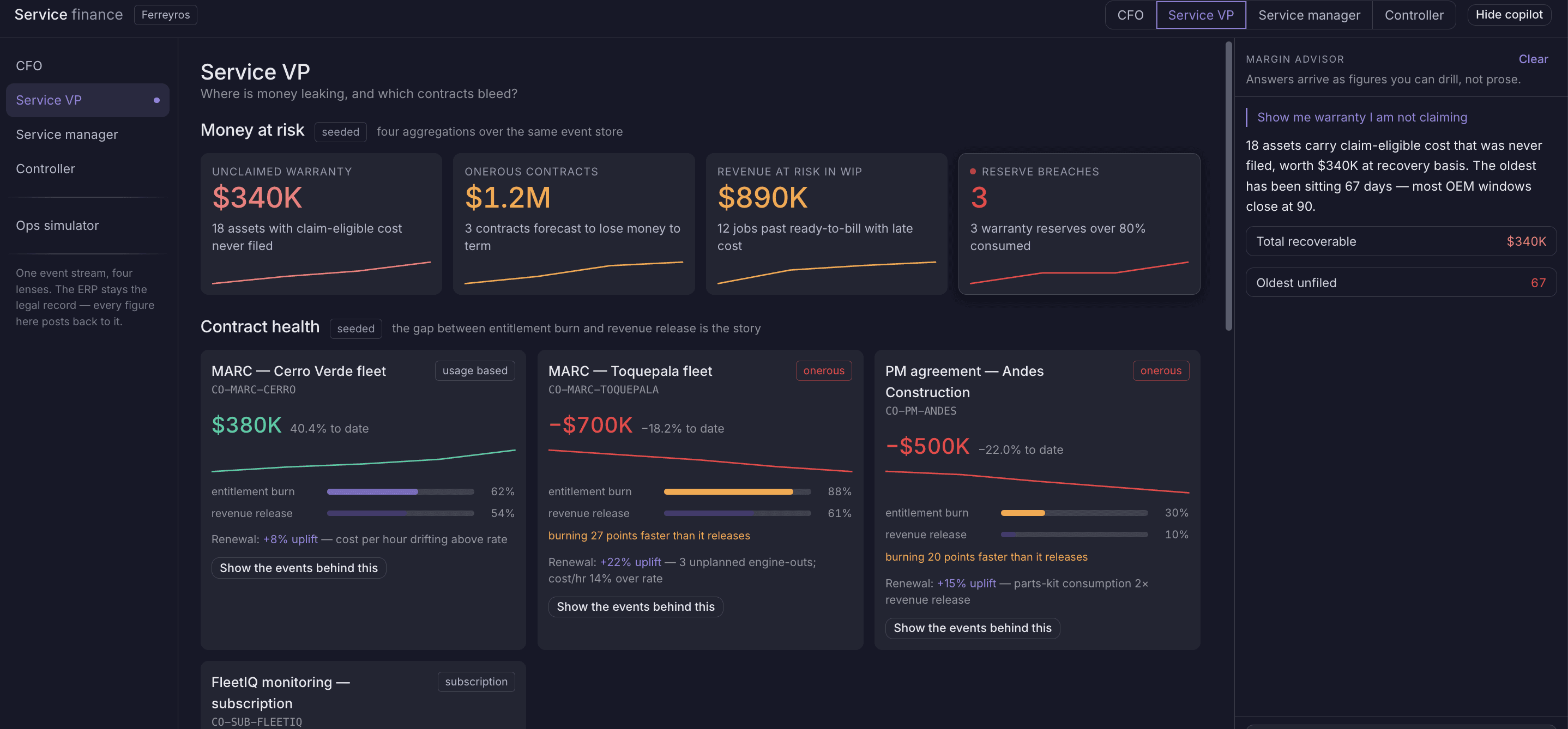
Task: Open the FleetIQ monitoring subscription card
Action: [363, 696]
